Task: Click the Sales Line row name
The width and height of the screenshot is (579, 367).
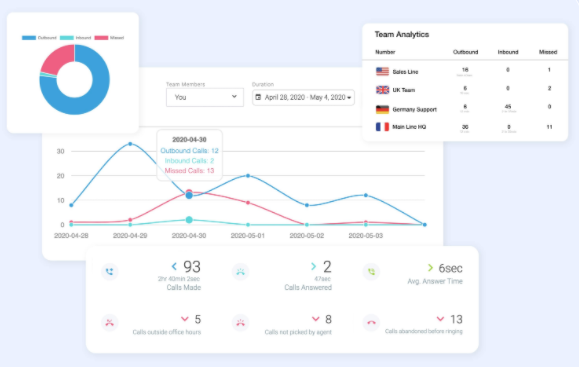Action: (405, 72)
